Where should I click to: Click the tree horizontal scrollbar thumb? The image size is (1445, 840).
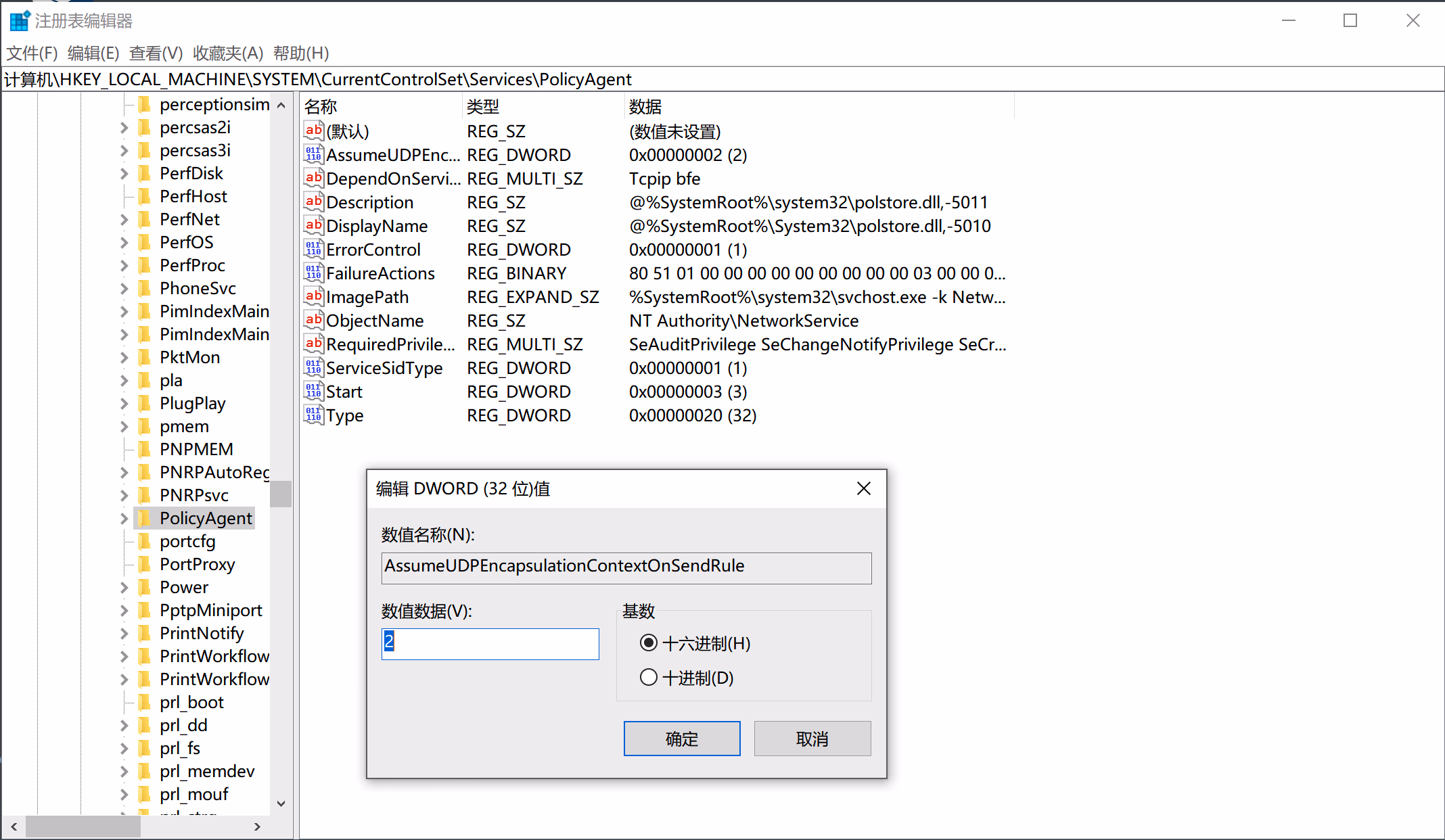coord(83,826)
